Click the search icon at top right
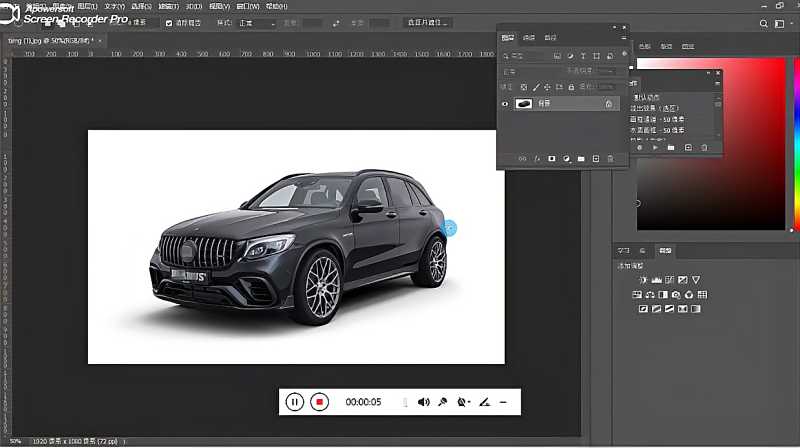Screen dimensions: 800x448 pyautogui.click(x=763, y=23)
